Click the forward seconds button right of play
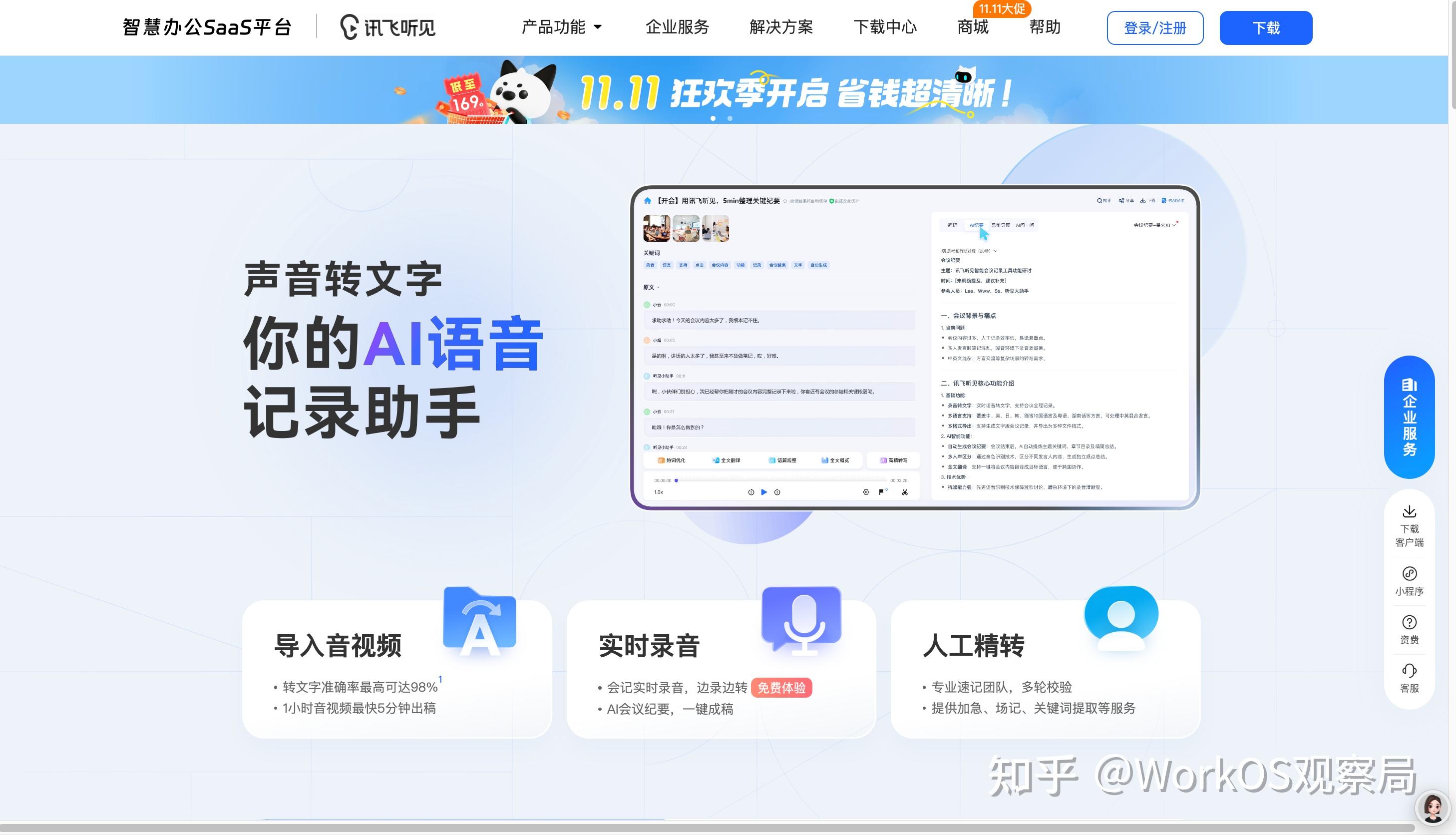Screen dimensions: 1456x835 (777, 492)
